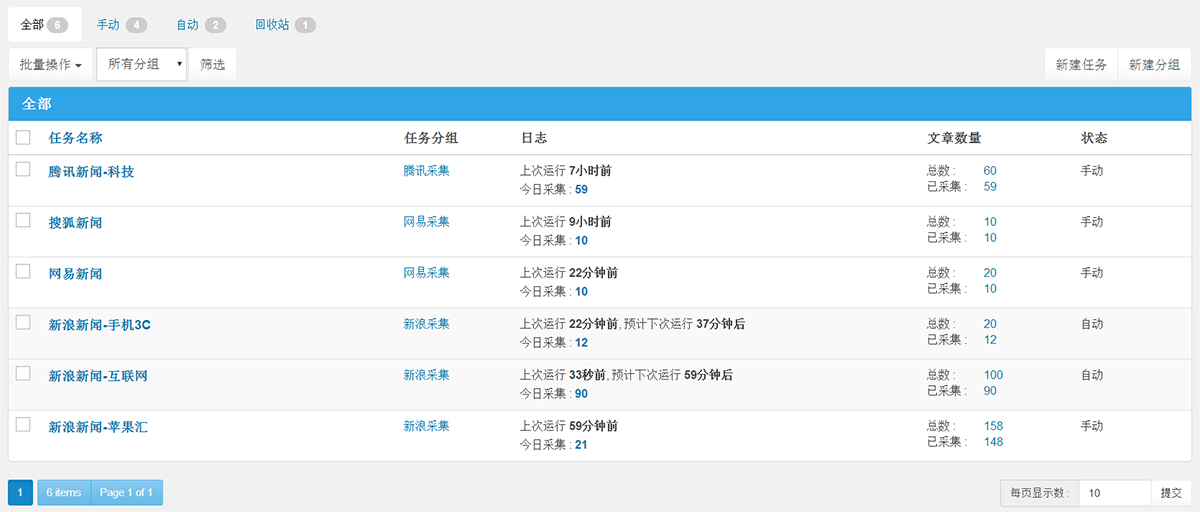The width and height of the screenshot is (1200, 512).
Task: Open the 网易新闻 task link
Action: click(75, 274)
